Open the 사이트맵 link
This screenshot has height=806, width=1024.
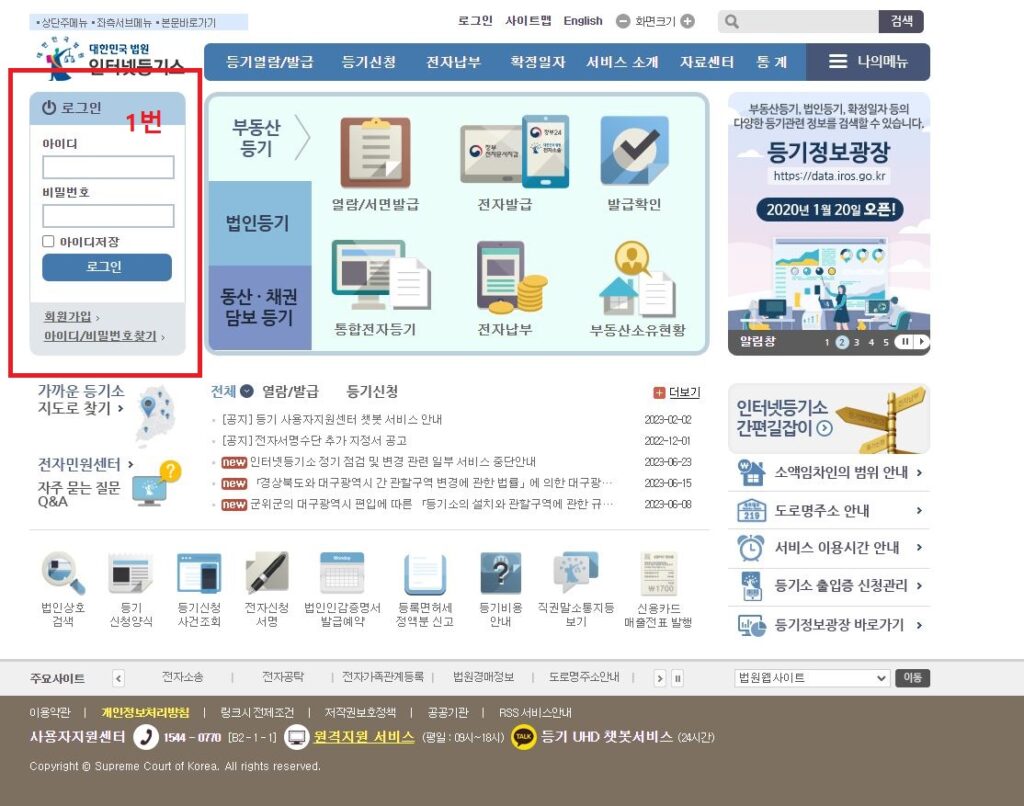[528, 21]
